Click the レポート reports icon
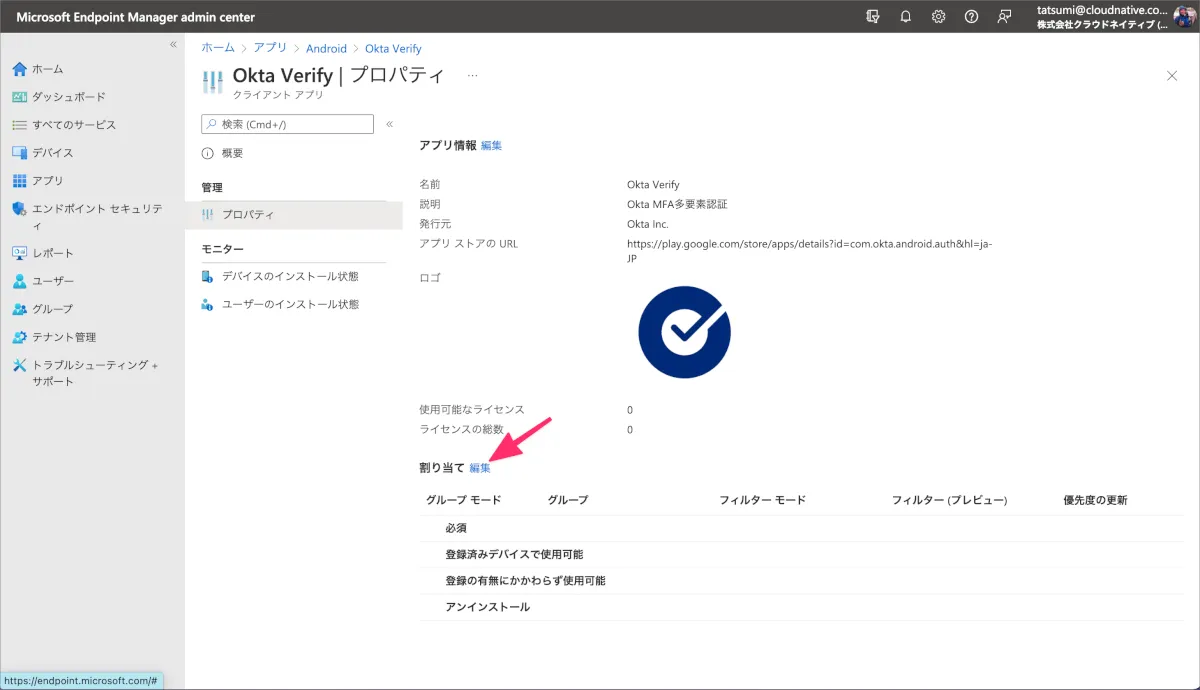1200x690 pixels. pyautogui.click(x=19, y=253)
